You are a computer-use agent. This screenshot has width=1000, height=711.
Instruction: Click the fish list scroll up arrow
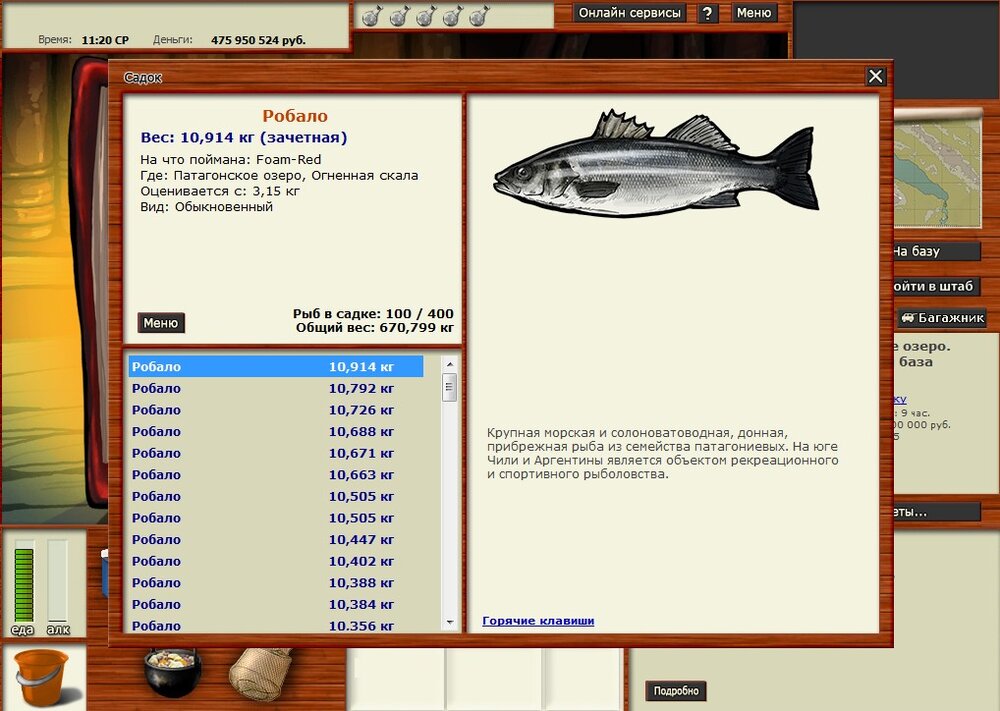450,364
